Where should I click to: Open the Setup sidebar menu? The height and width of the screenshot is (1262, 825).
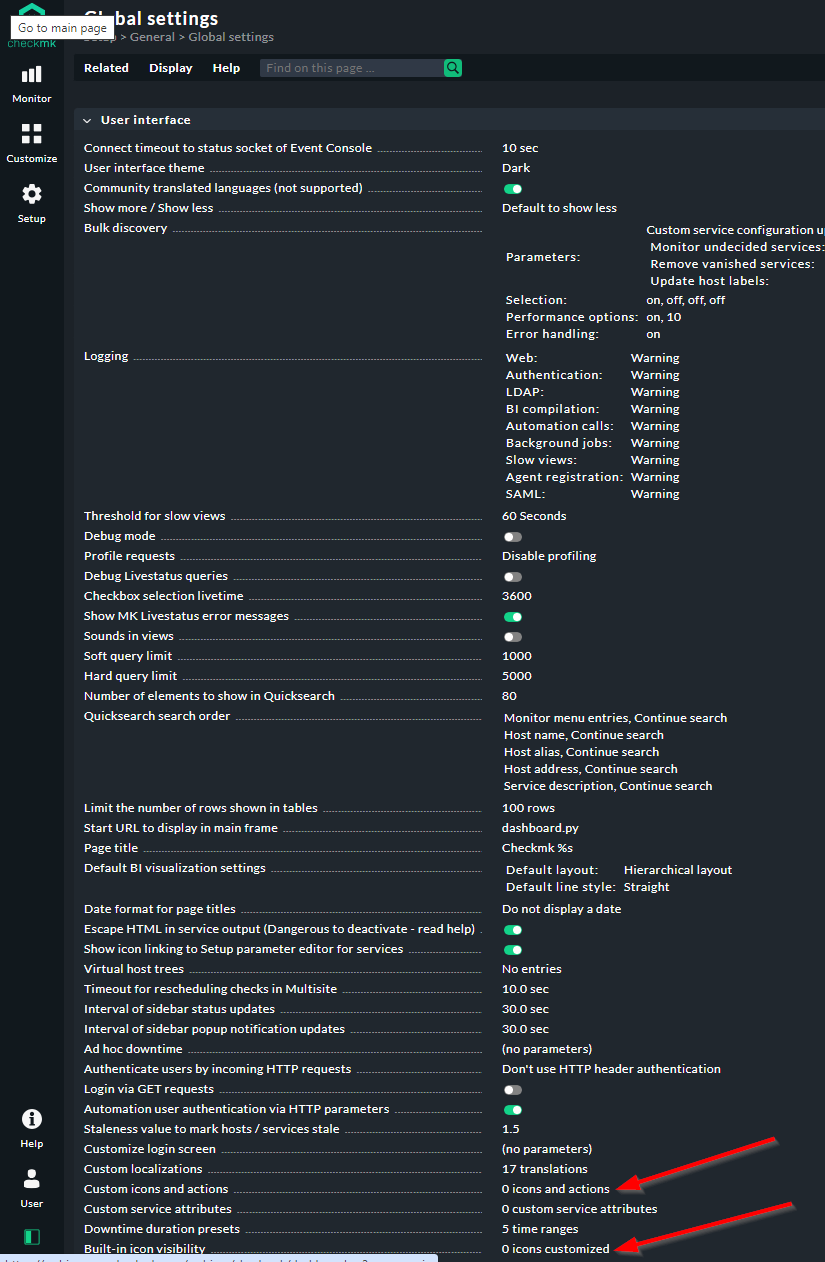31,200
